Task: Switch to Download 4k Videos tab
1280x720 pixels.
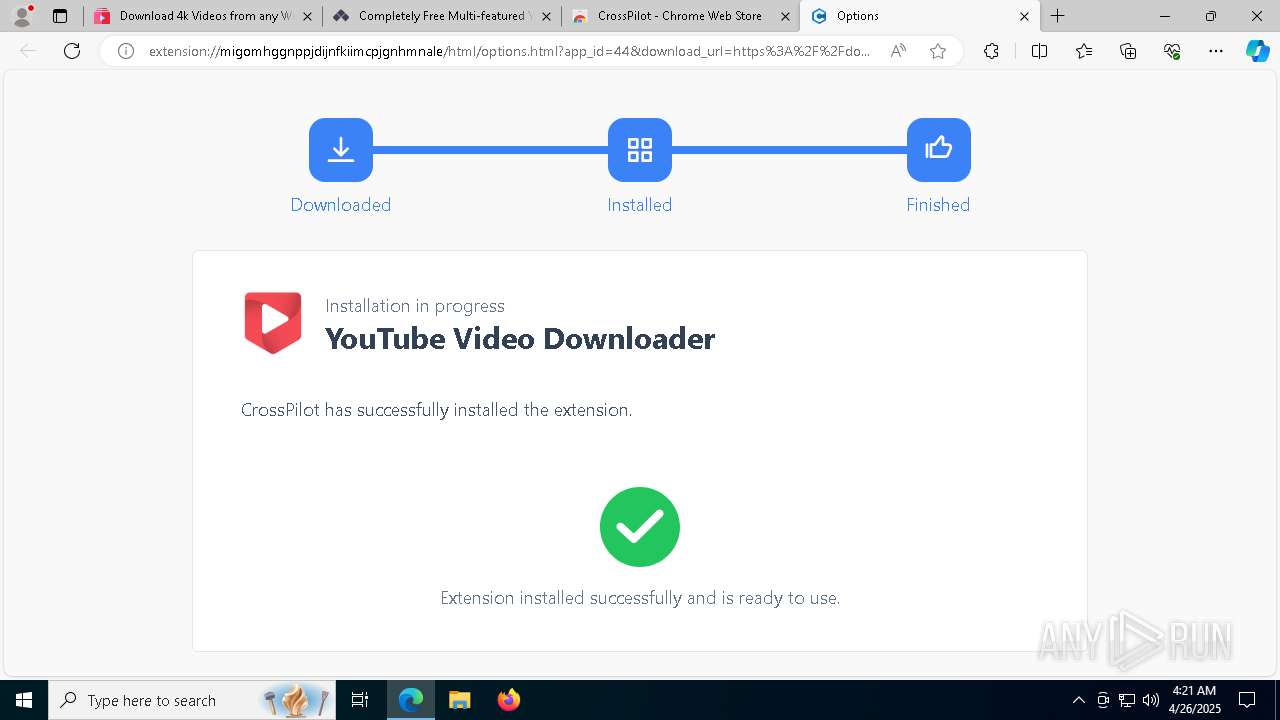Action: (203, 16)
